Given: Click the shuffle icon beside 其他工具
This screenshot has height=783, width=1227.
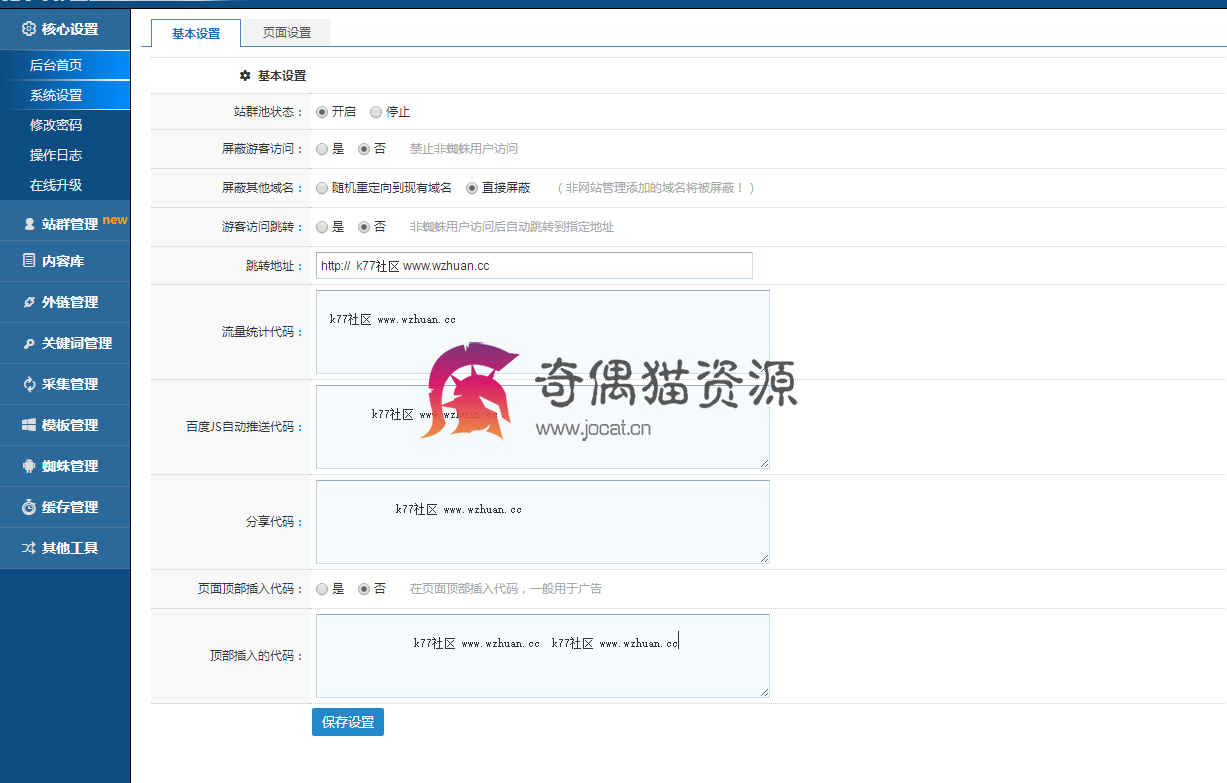Looking at the screenshot, I should (29, 548).
